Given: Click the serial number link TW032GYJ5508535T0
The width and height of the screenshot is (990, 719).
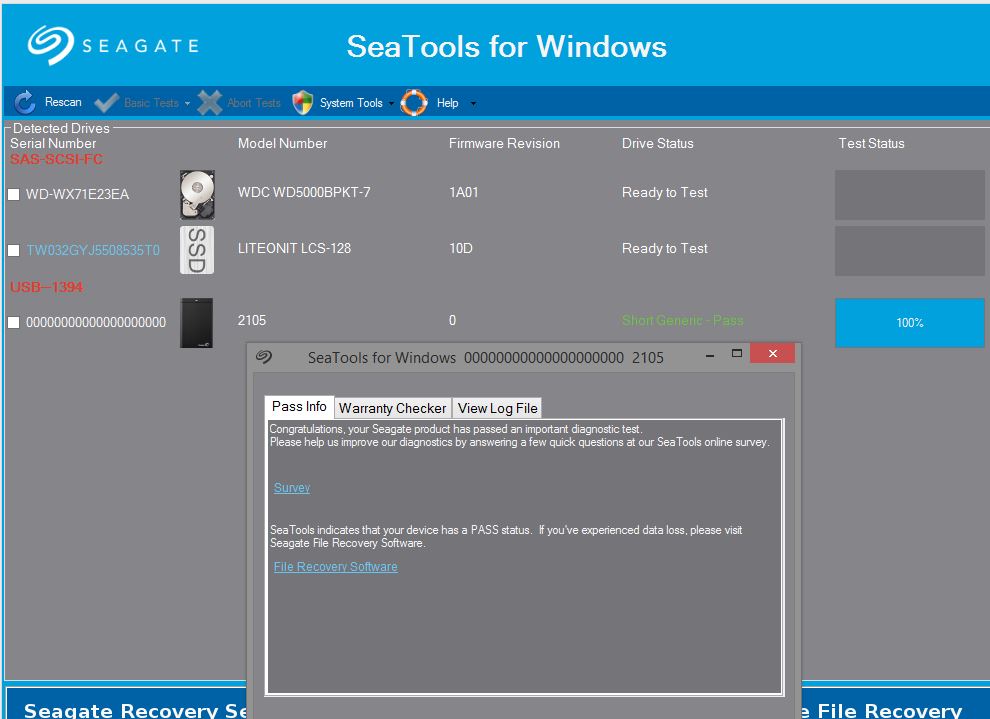Looking at the screenshot, I should pos(93,251).
